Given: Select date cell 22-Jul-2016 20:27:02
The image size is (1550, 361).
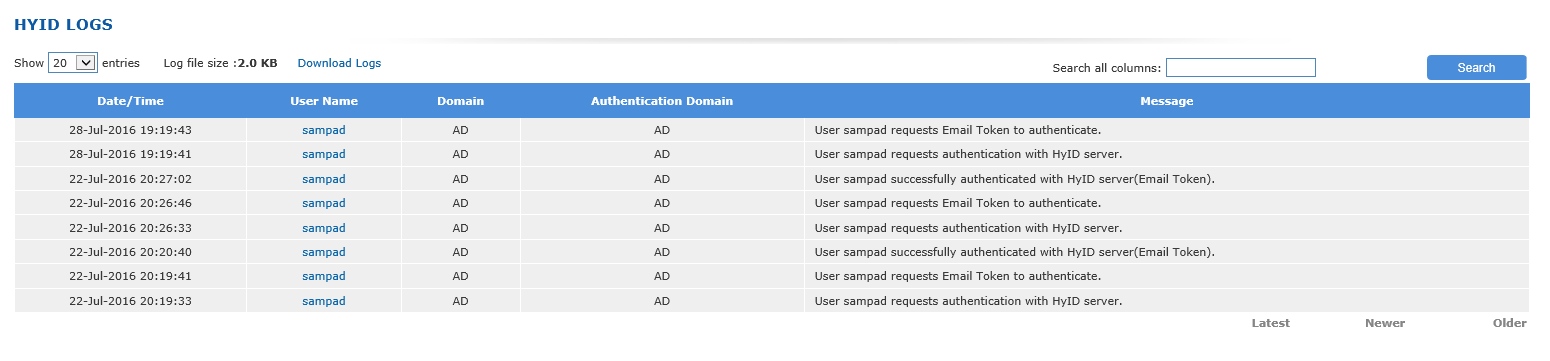Looking at the screenshot, I should [x=130, y=179].
